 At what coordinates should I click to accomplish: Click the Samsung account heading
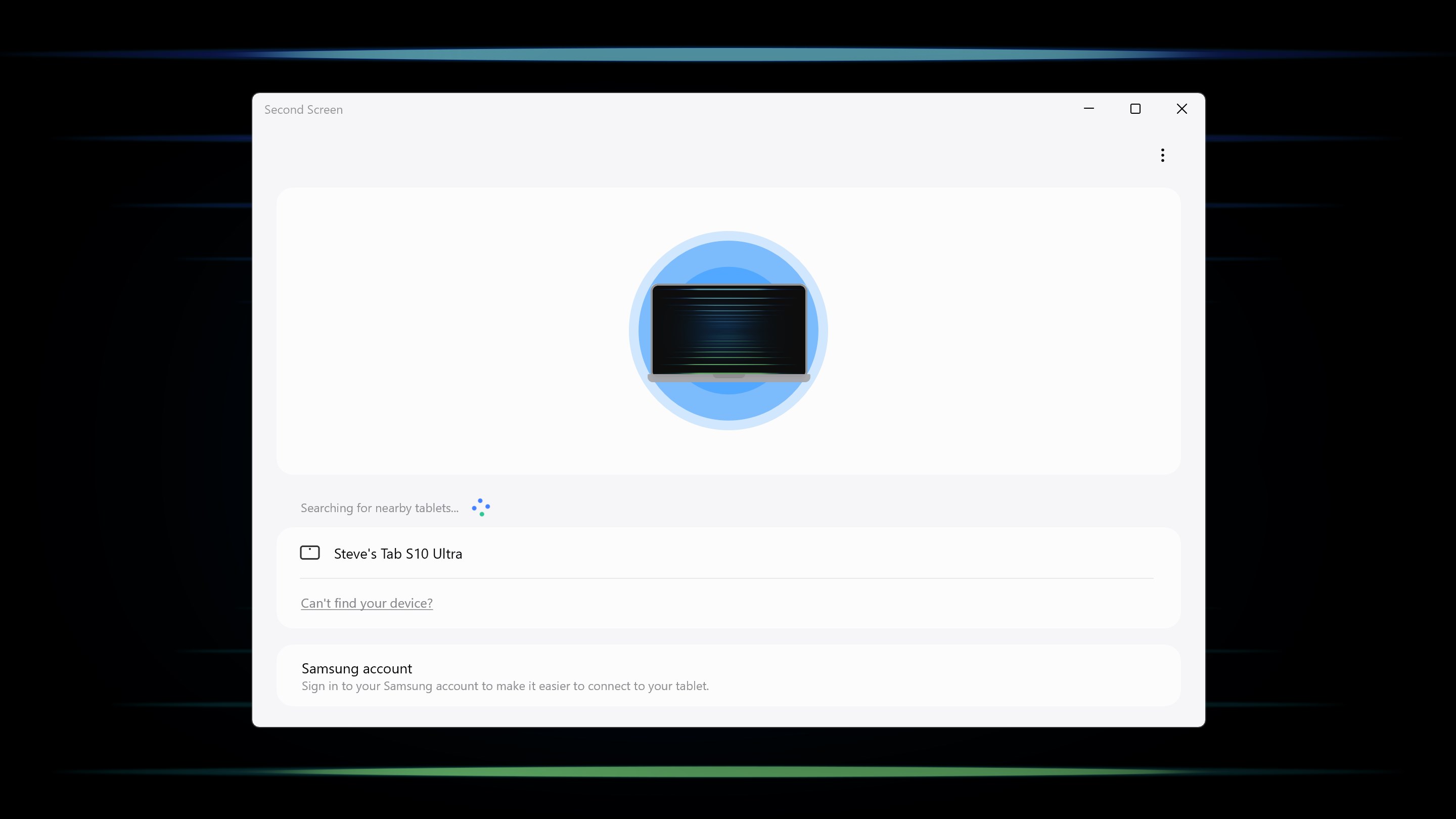tap(356, 668)
